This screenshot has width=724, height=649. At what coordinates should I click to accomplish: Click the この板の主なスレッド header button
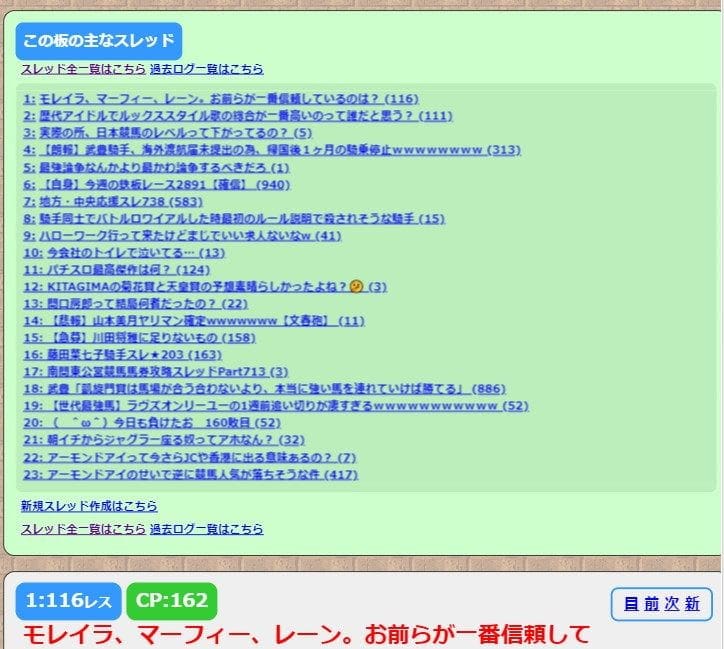(x=98, y=41)
